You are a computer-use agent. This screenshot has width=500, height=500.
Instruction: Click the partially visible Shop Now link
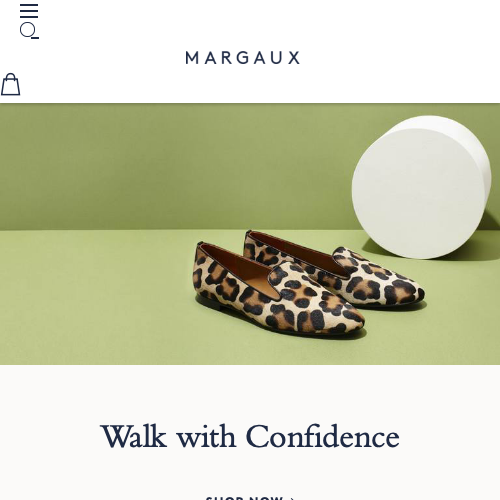(x=244, y=498)
